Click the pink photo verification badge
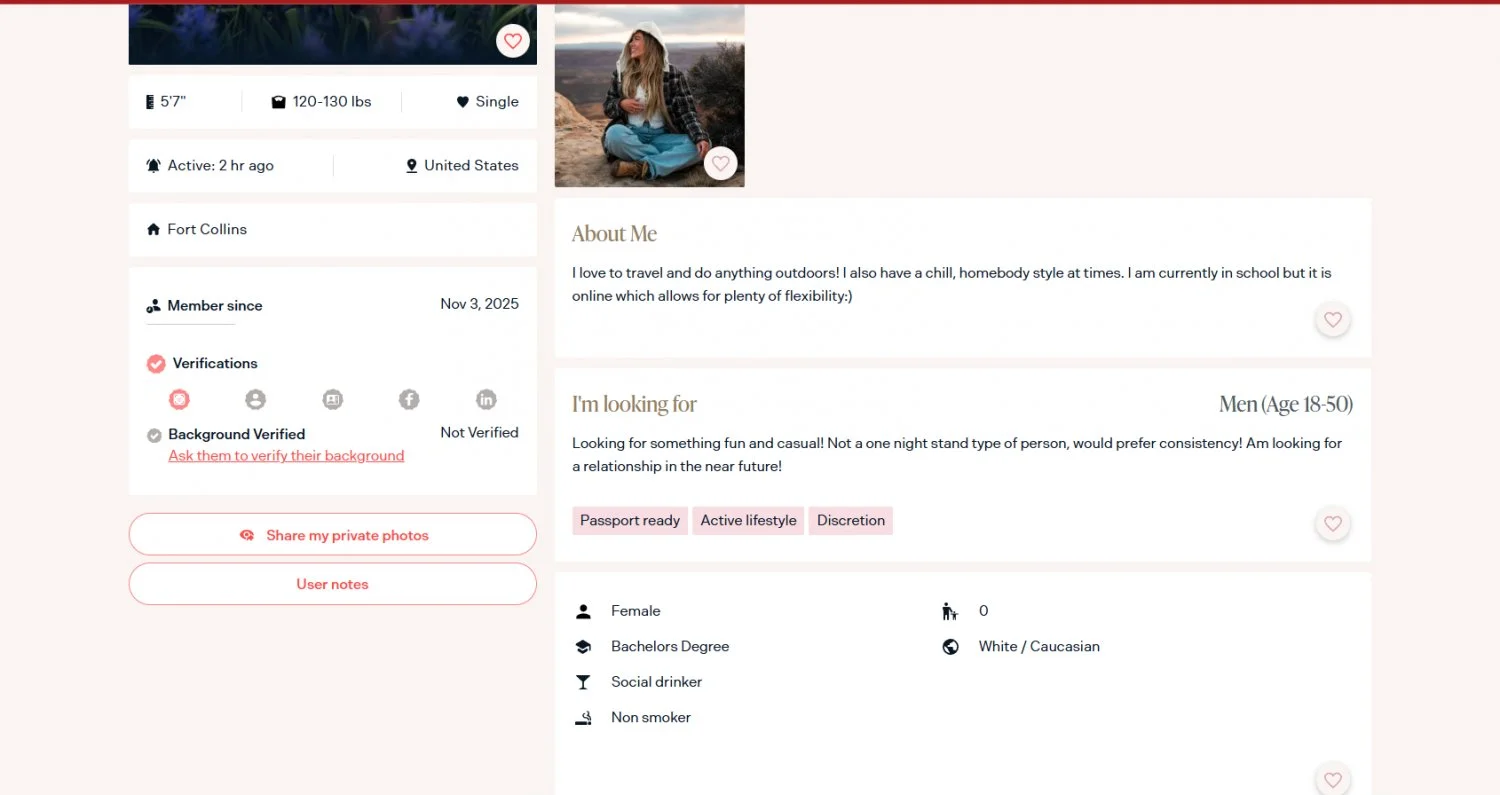The image size is (1500, 795). click(179, 399)
